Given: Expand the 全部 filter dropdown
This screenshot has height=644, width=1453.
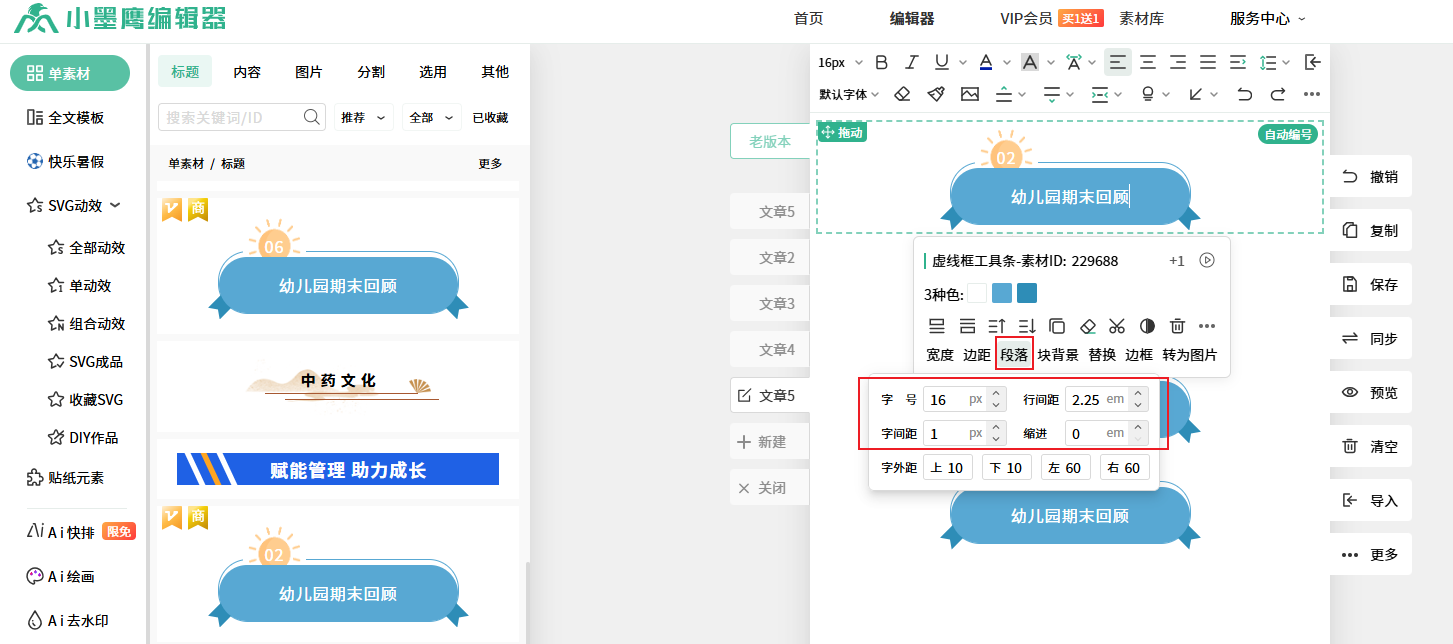Looking at the screenshot, I should point(432,117).
